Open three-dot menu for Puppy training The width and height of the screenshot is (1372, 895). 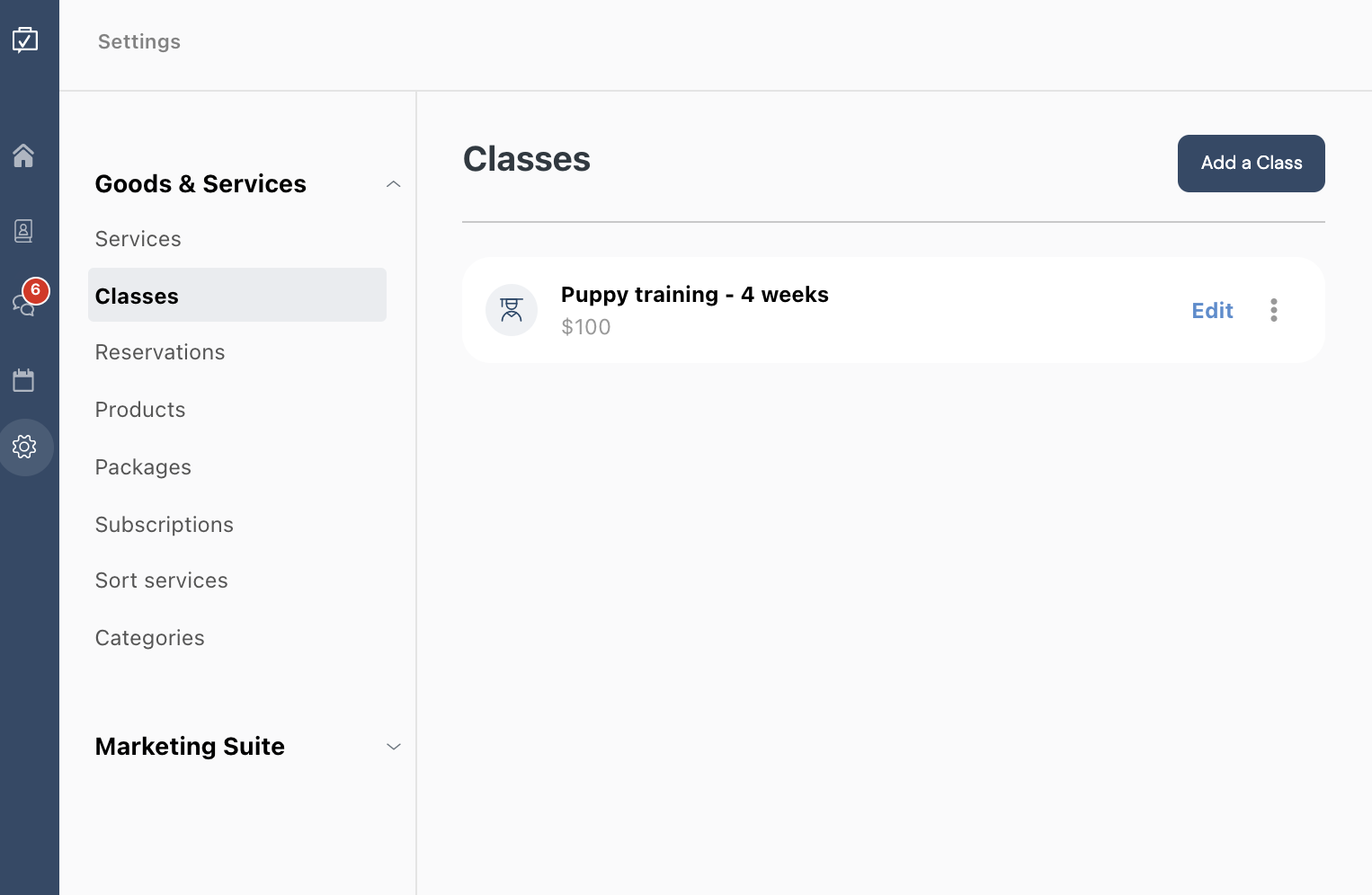click(x=1274, y=310)
